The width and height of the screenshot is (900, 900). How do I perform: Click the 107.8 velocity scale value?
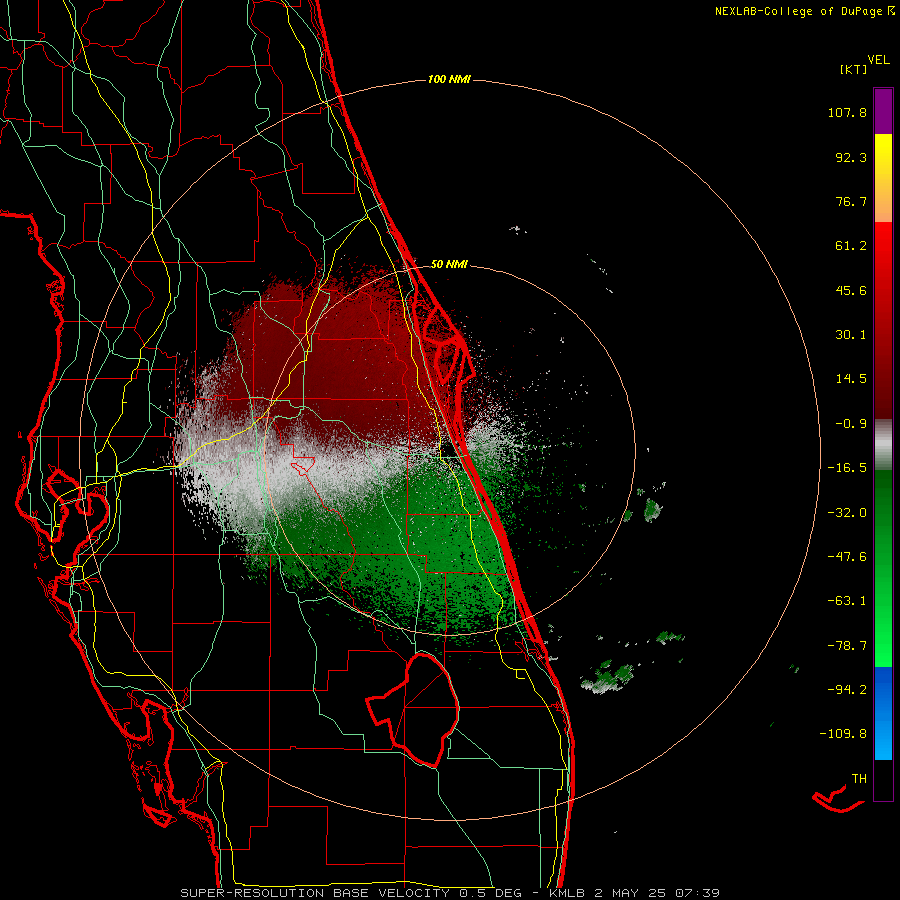click(x=847, y=112)
